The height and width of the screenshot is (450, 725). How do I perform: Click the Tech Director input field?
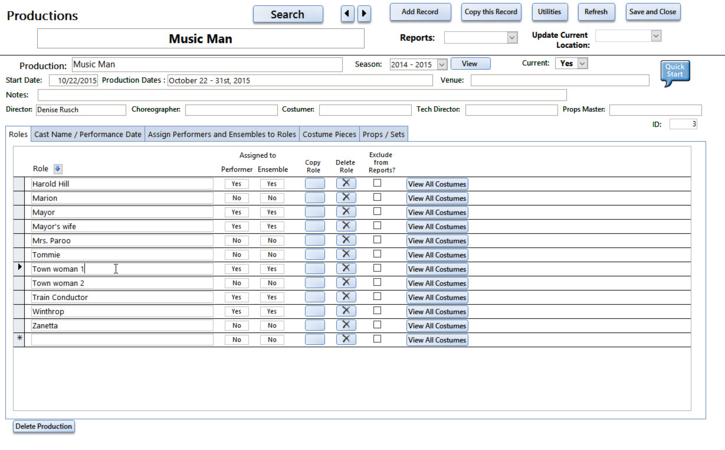(511, 110)
